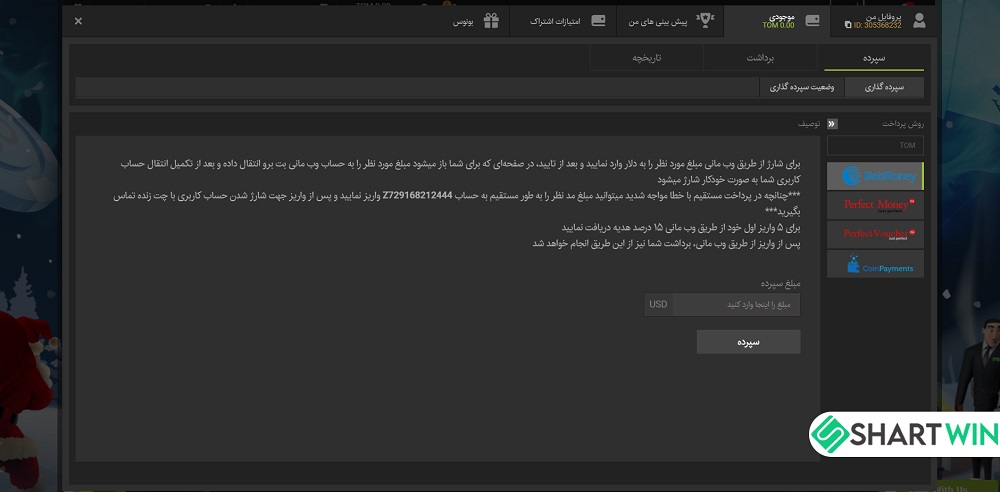Viewport: 1000px width, 492px height.
Task: Open پیش بینی های من section
Action: pos(670,21)
